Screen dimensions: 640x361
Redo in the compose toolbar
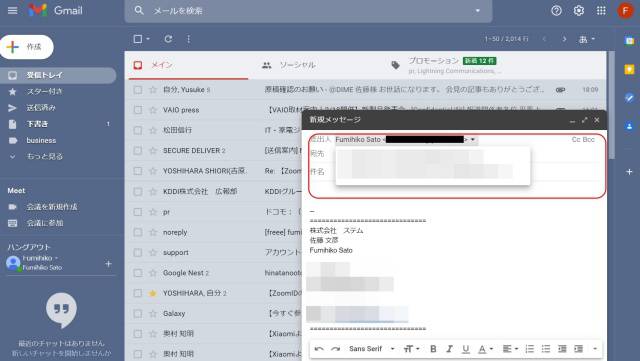click(336, 349)
